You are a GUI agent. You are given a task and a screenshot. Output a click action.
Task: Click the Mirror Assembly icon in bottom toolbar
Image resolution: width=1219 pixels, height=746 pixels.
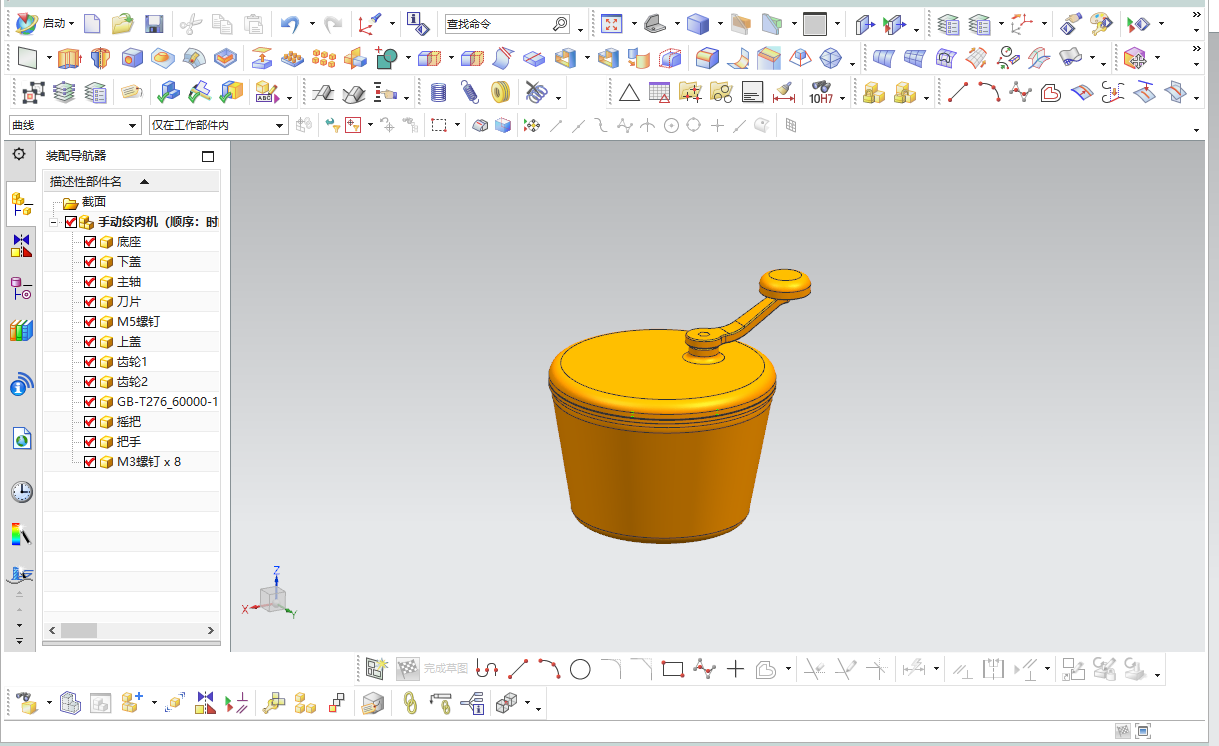coord(205,704)
